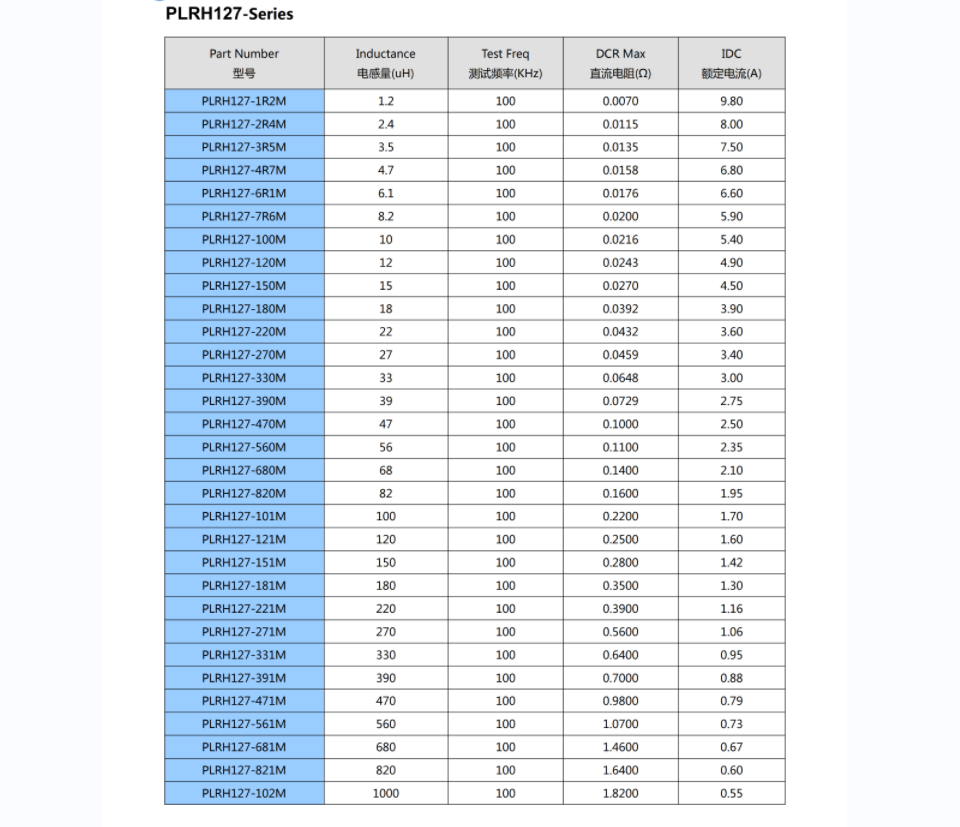Select the rated current value 9.80
The image size is (960, 827).
click(x=731, y=101)
